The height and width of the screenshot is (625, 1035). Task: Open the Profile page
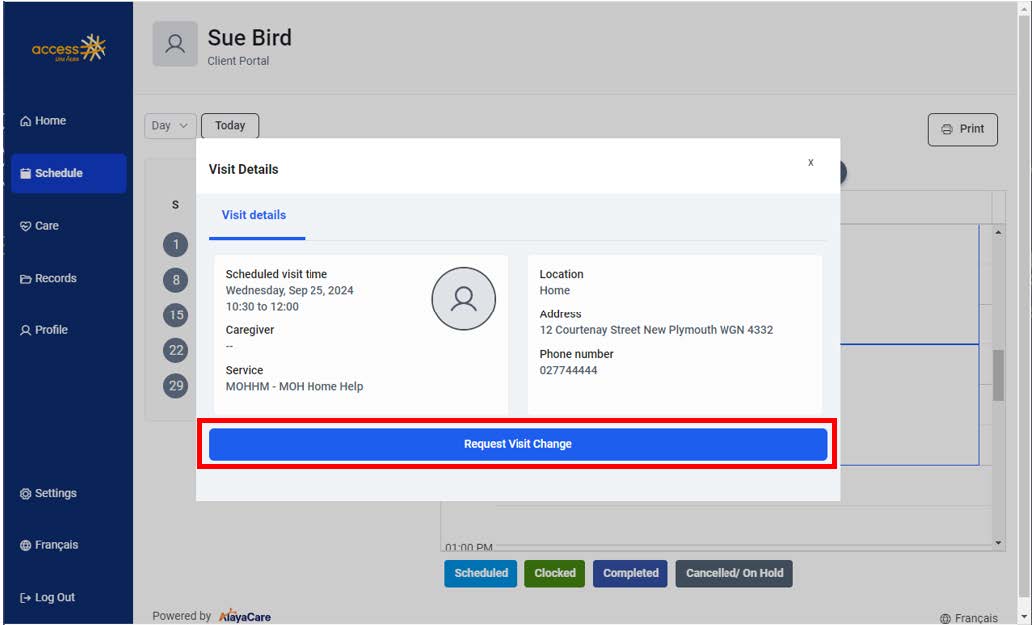[x=44, y=330]
